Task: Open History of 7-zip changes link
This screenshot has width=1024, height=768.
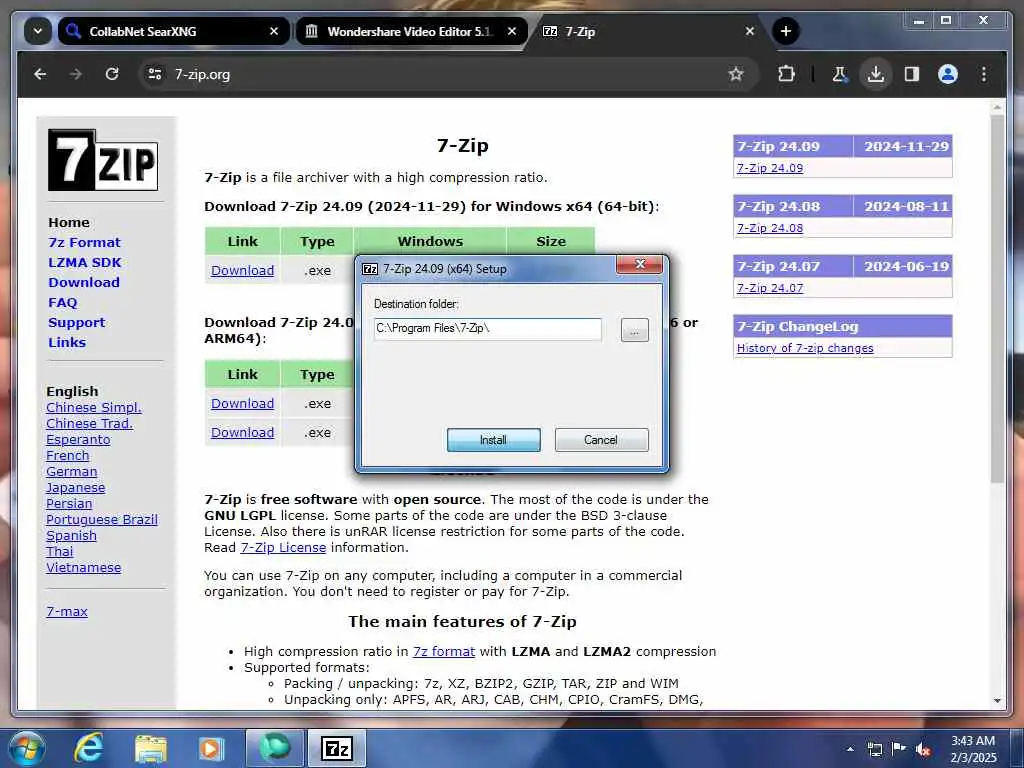Action: pos(805,348)
